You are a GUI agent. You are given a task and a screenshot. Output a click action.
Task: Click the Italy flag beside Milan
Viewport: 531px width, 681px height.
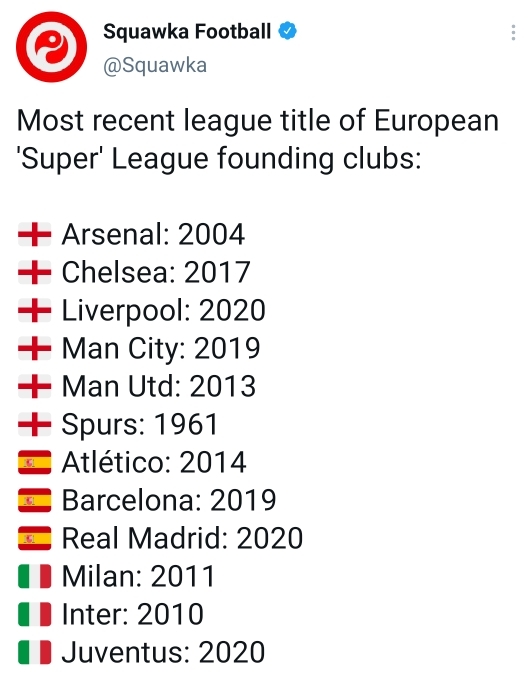coord(34,576)
